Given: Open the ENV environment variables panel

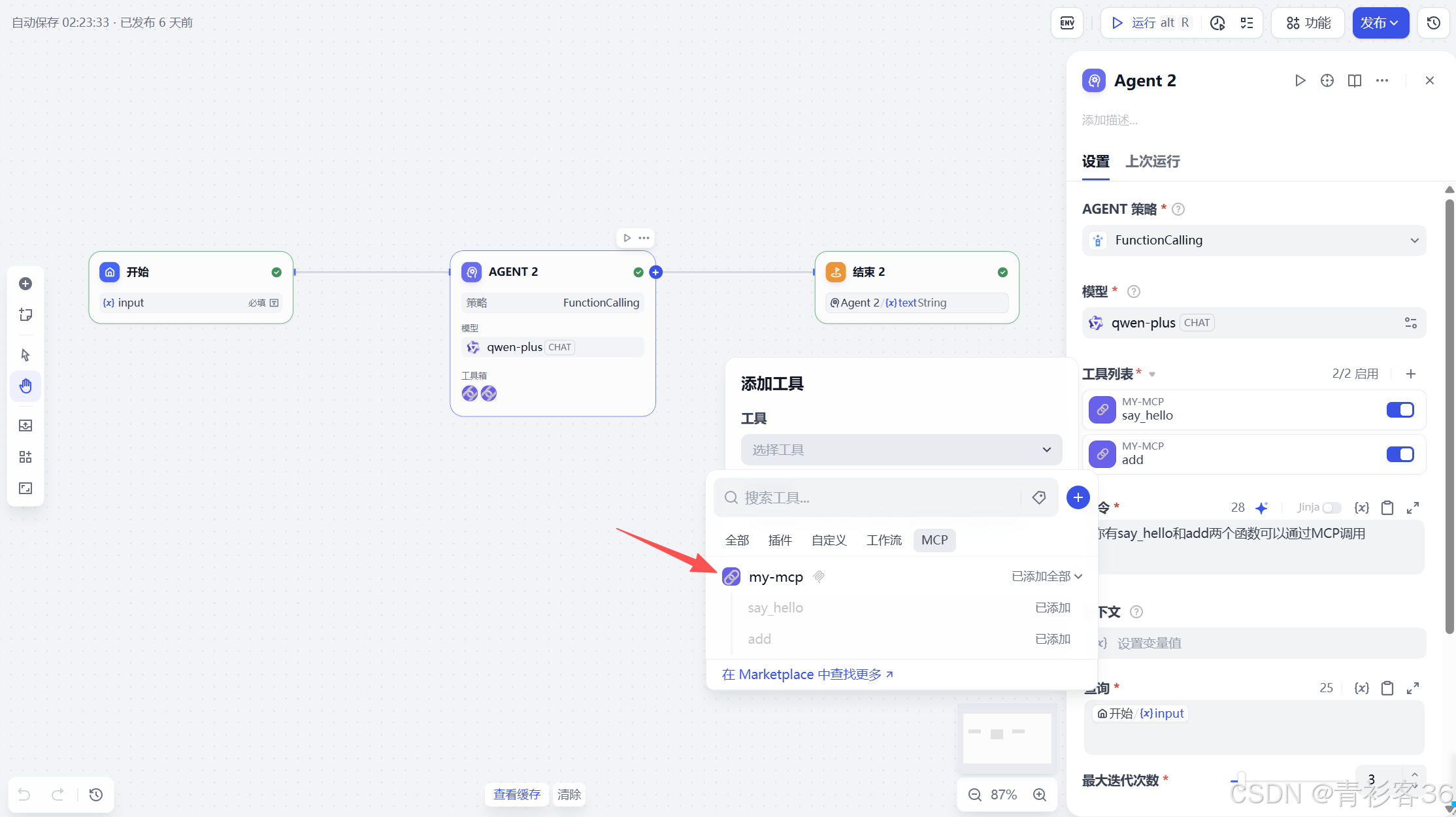Looking at the screenshot, I should pos(1067,22).
